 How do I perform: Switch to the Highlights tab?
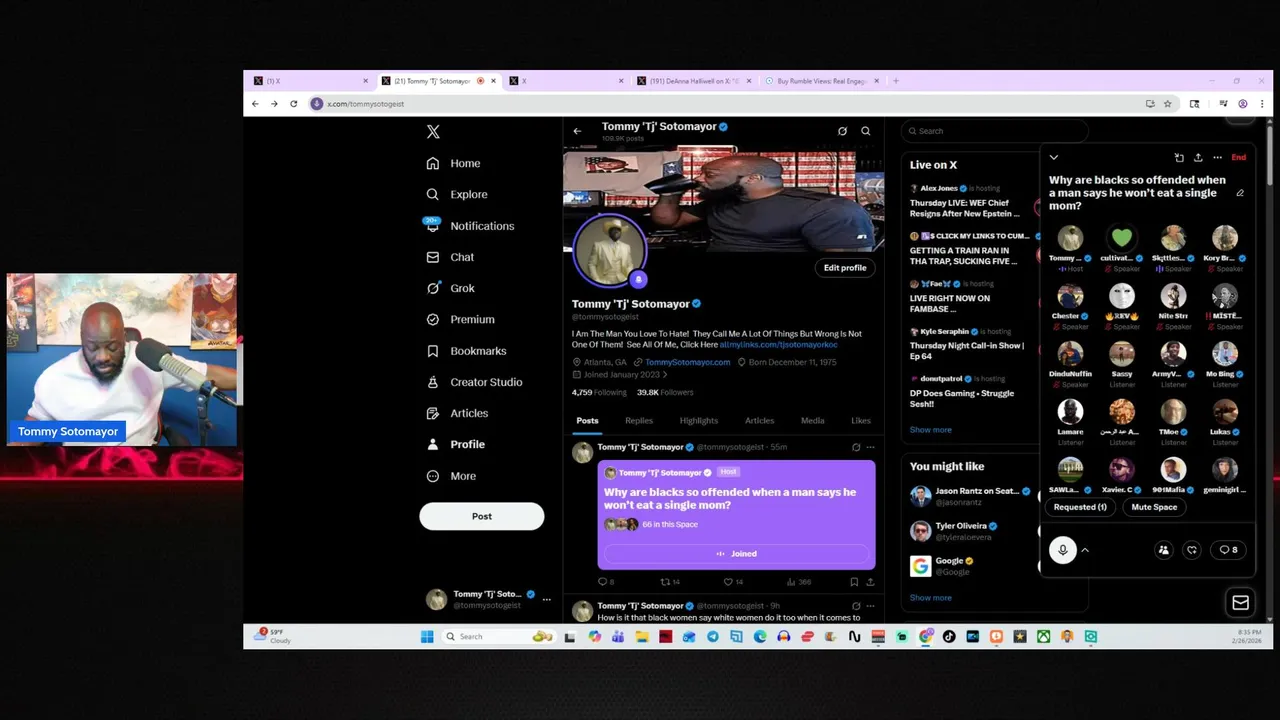699,421
